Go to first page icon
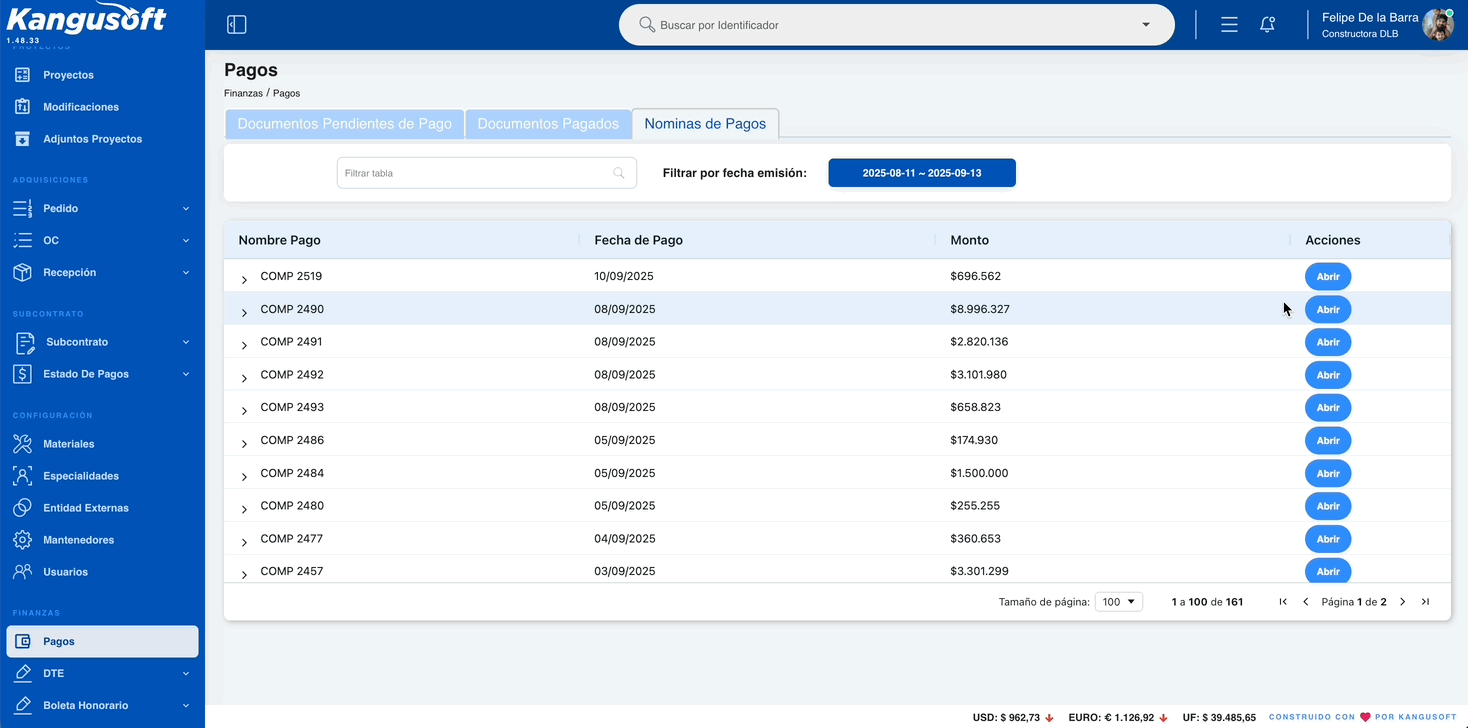The width and height of the screenshot is (1468, 728). pos(1283,602)
